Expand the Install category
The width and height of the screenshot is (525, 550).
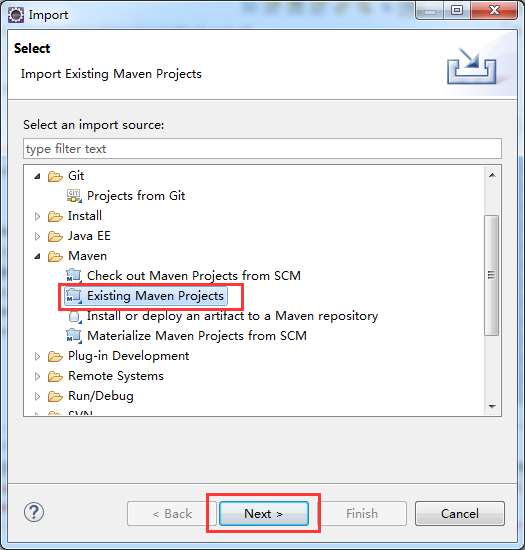coord(37,216)
